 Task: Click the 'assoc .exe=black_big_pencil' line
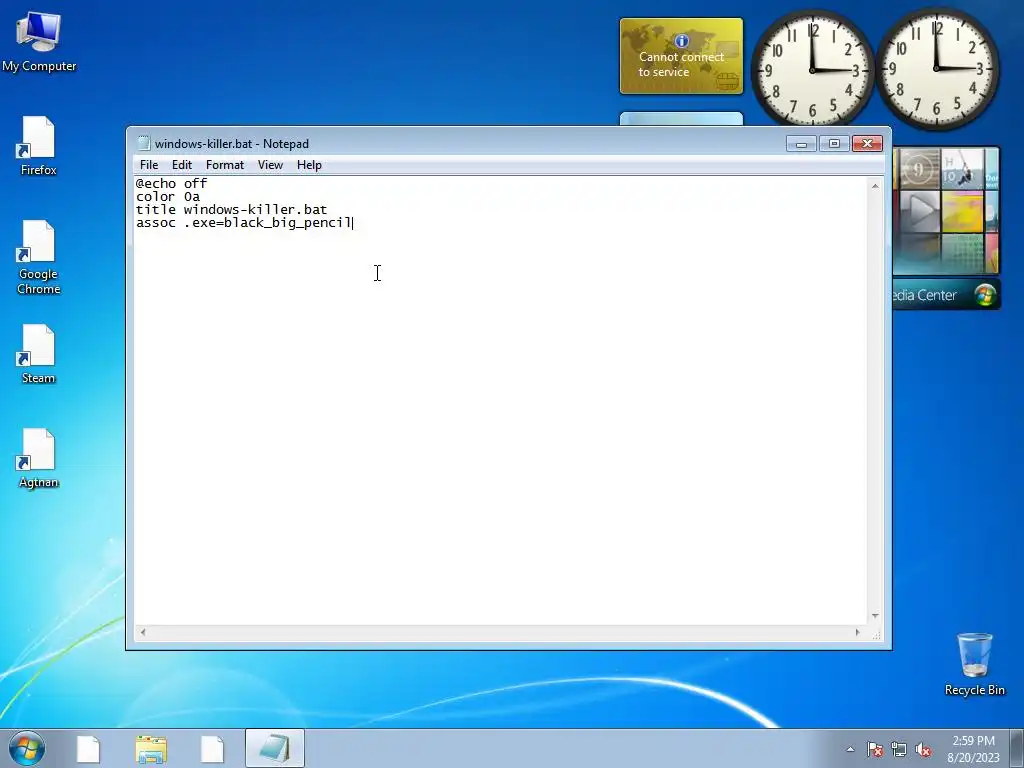coord(244,223)
